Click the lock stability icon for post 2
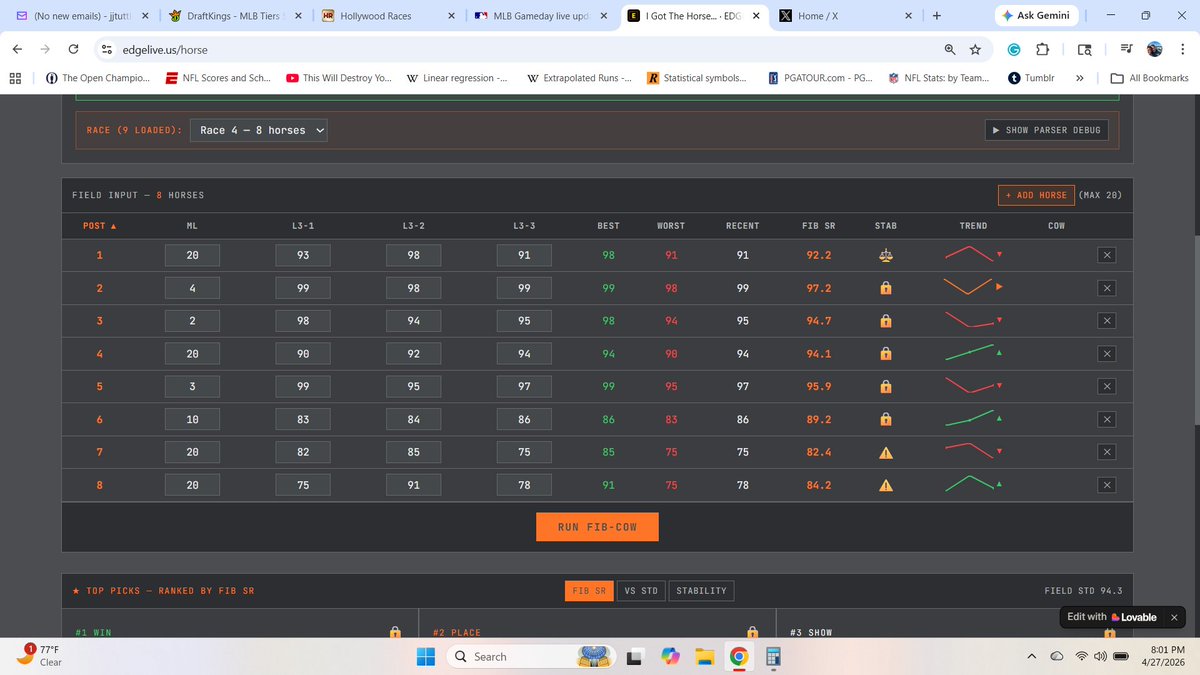 pos(885,288)
